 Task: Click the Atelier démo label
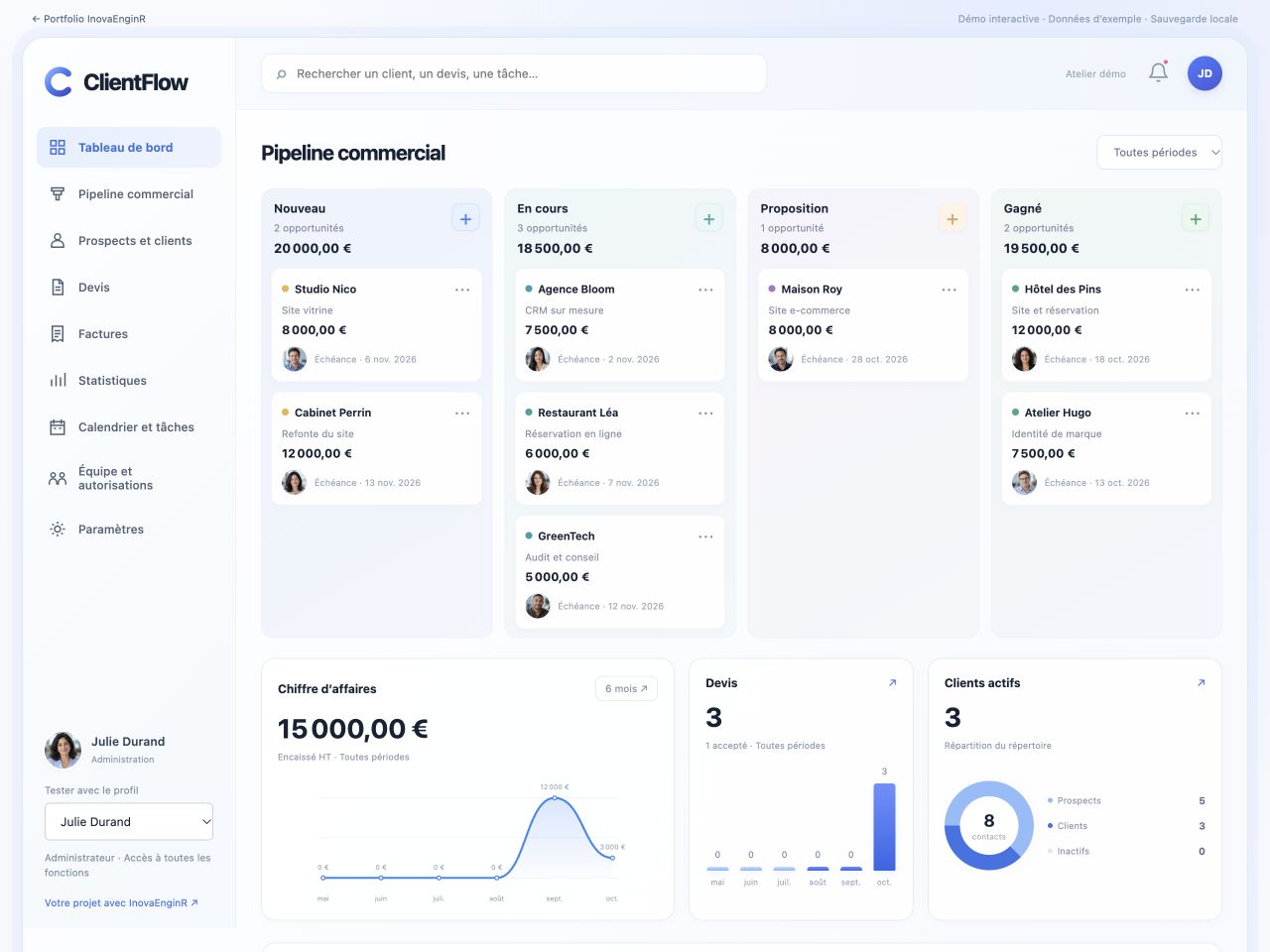pos(1095,73)
